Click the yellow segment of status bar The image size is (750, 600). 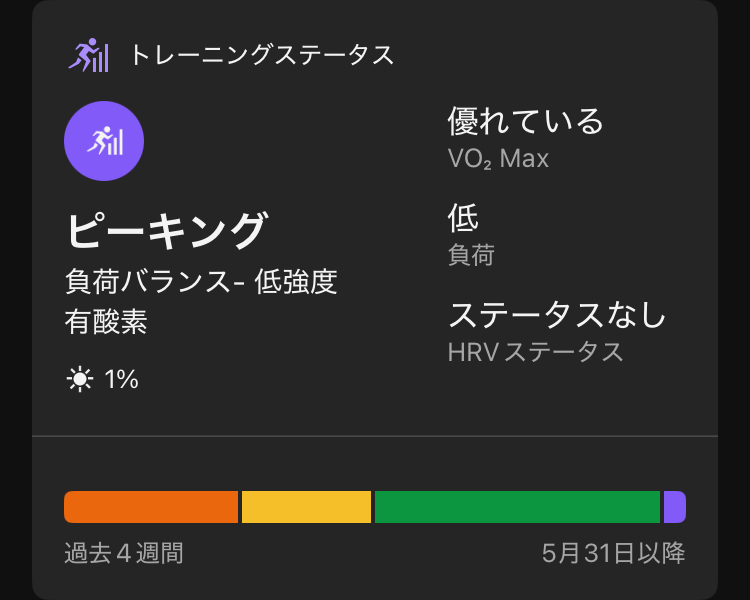pos(306,507)
